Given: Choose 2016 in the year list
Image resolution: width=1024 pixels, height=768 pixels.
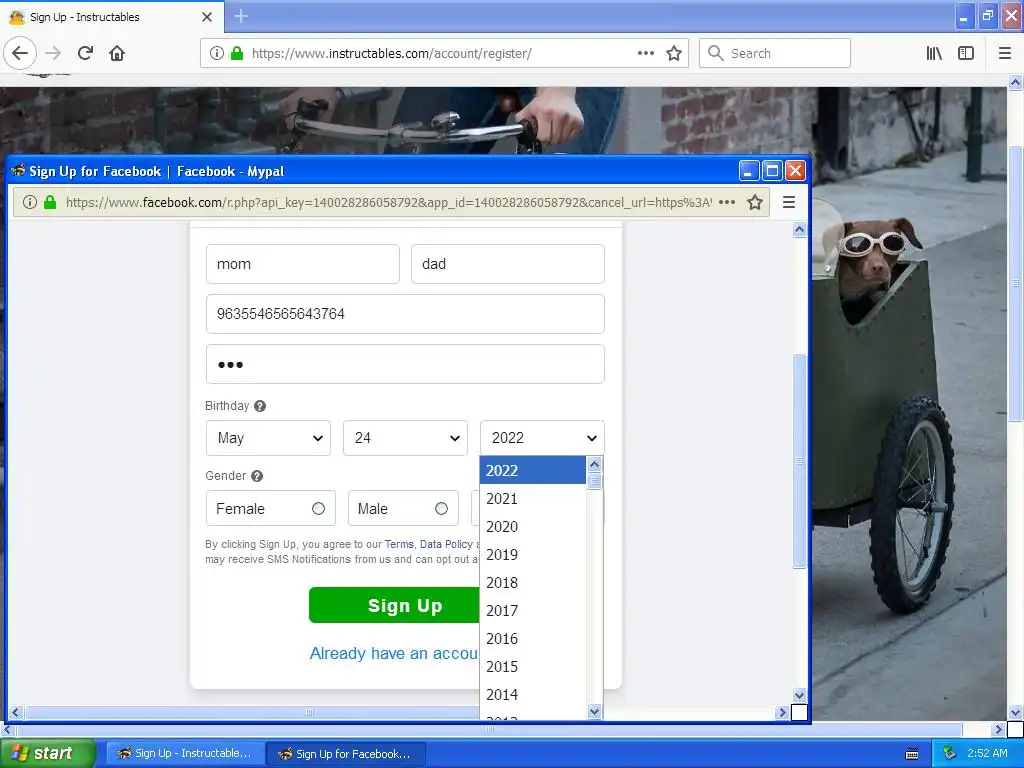Looking at the screenshot, I should (x=533, y=639).
